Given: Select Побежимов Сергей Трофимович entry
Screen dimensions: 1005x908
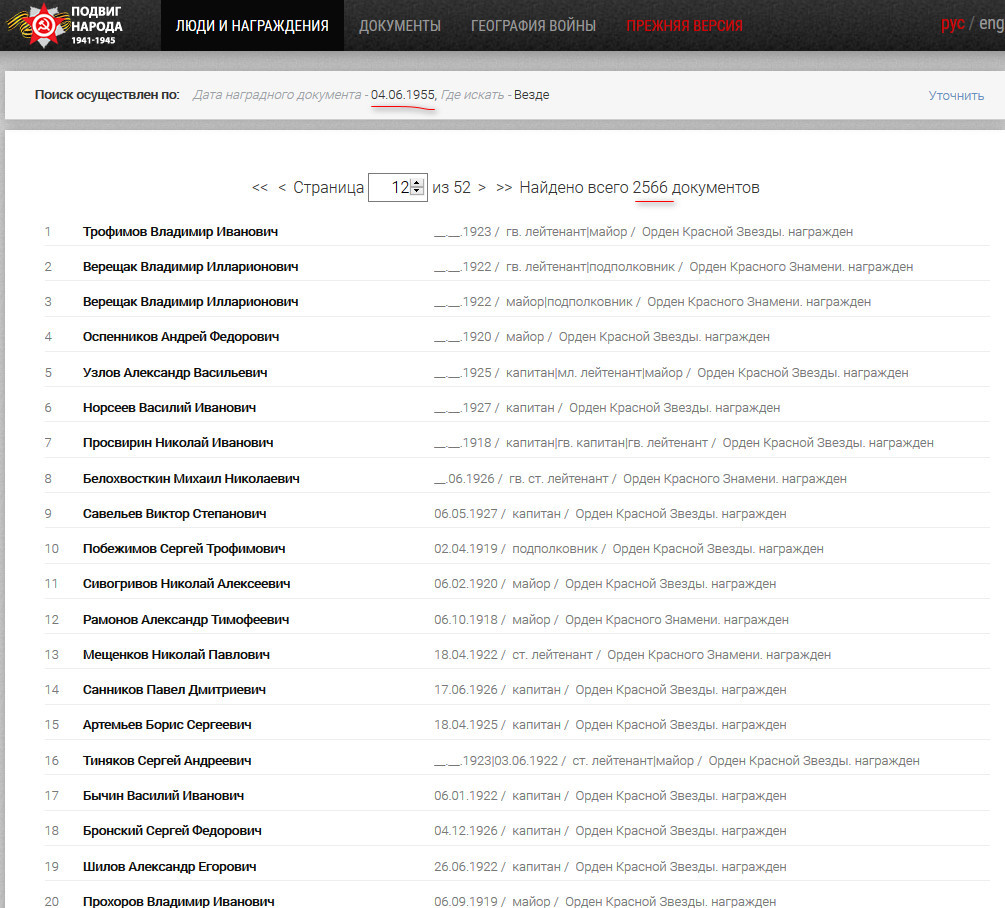Looking at the screenshot, I should pos(184,549).
